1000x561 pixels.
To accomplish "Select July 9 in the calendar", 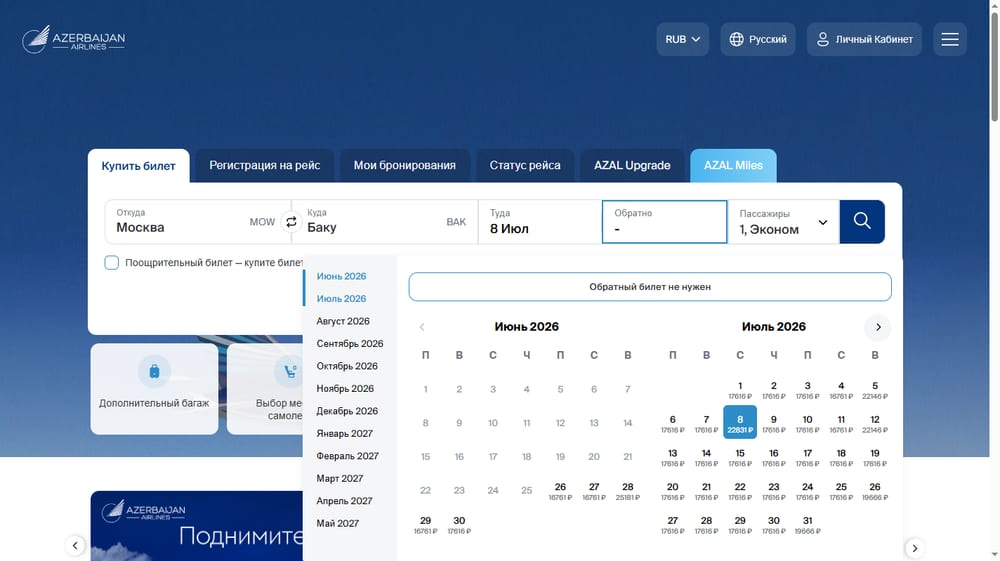I will point(774,423).
